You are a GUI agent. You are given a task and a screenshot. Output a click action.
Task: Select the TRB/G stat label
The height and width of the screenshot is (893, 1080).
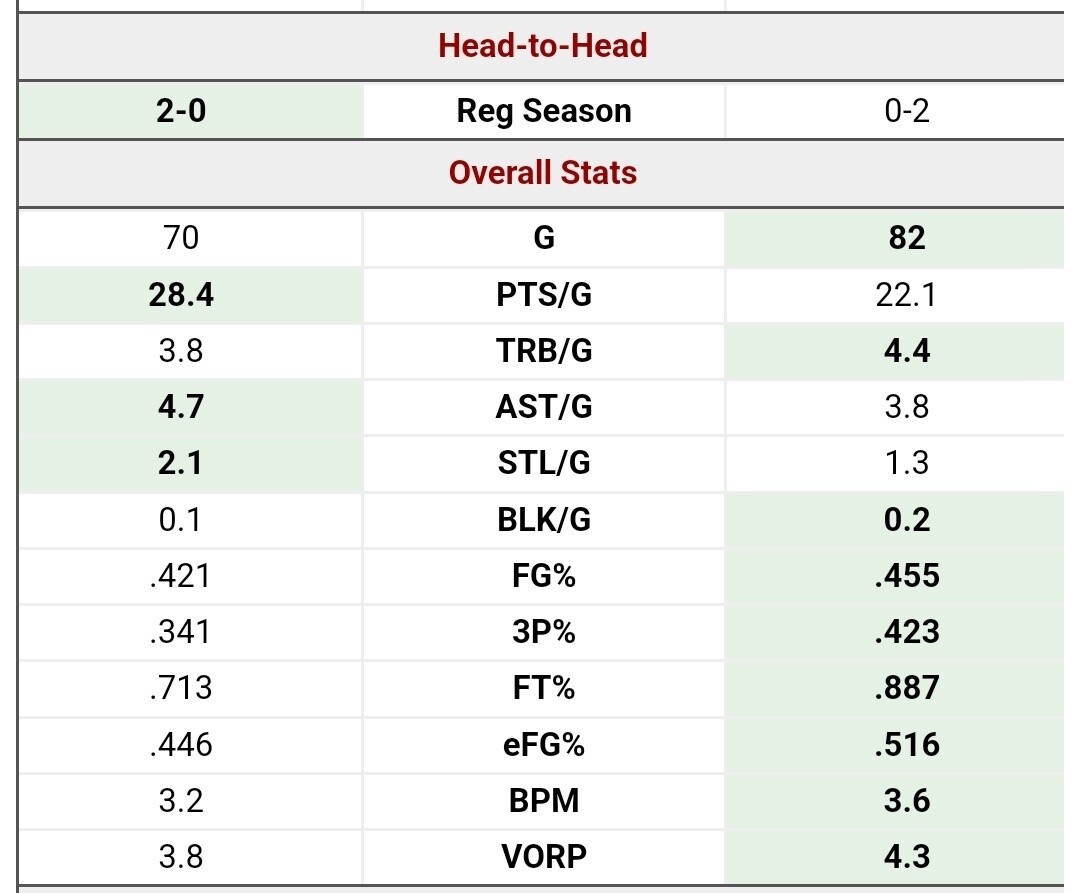click(543, 351)
